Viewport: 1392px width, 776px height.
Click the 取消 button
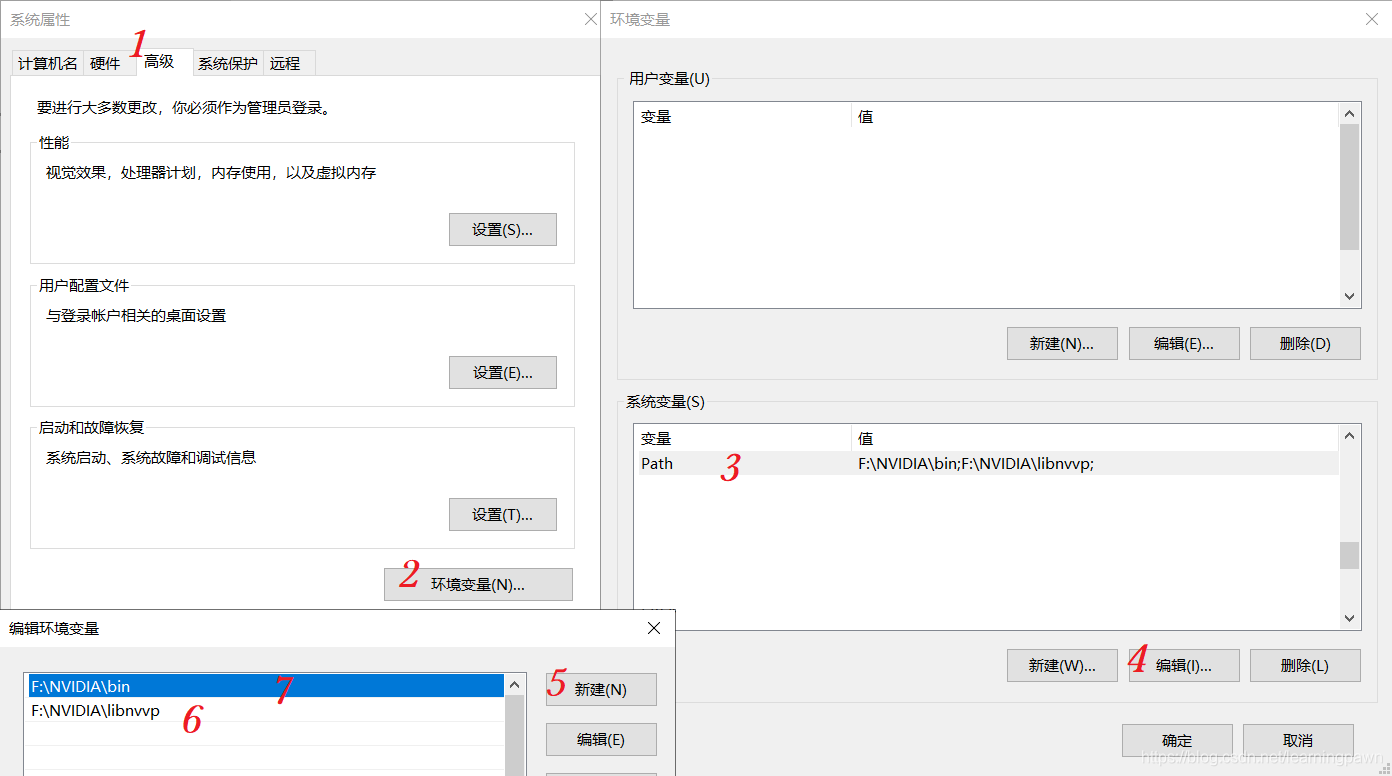1298,740
